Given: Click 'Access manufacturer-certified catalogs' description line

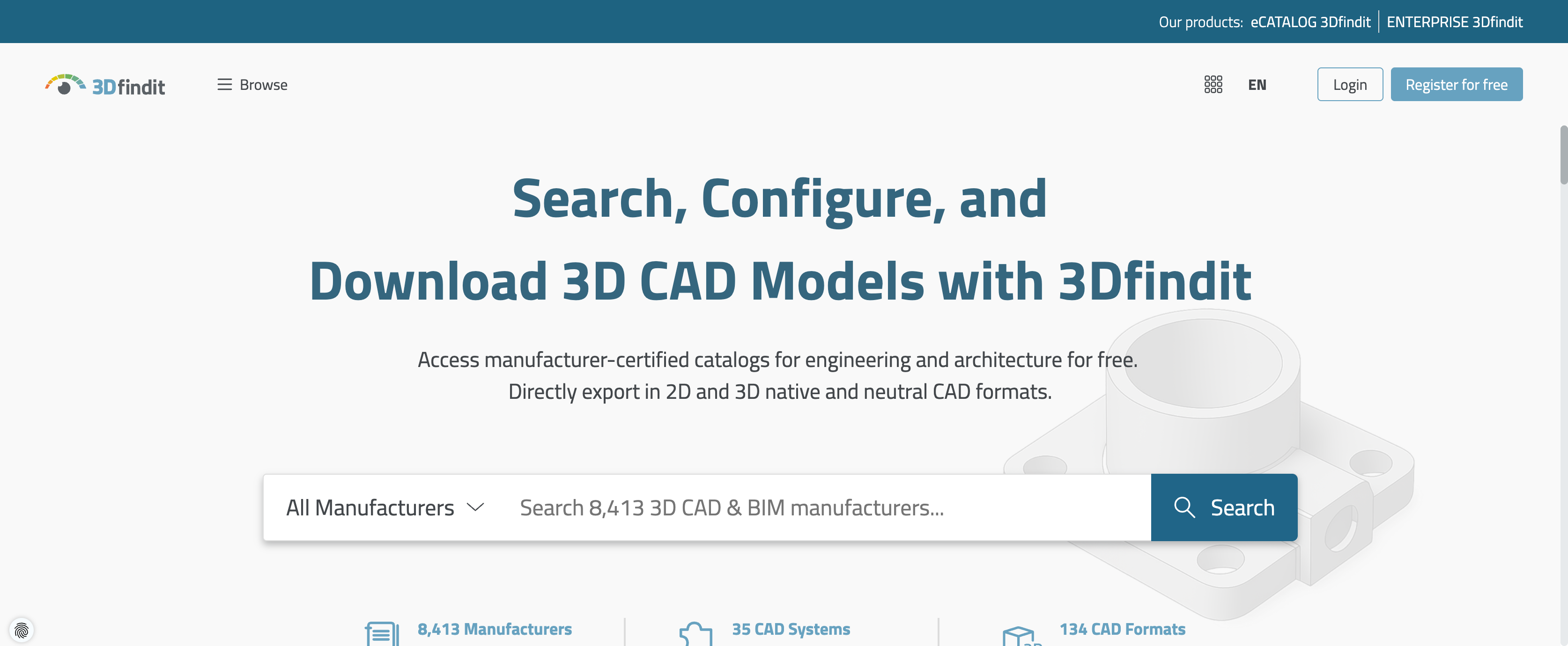Looking at the screenshot, I should [x=777, y=360].
